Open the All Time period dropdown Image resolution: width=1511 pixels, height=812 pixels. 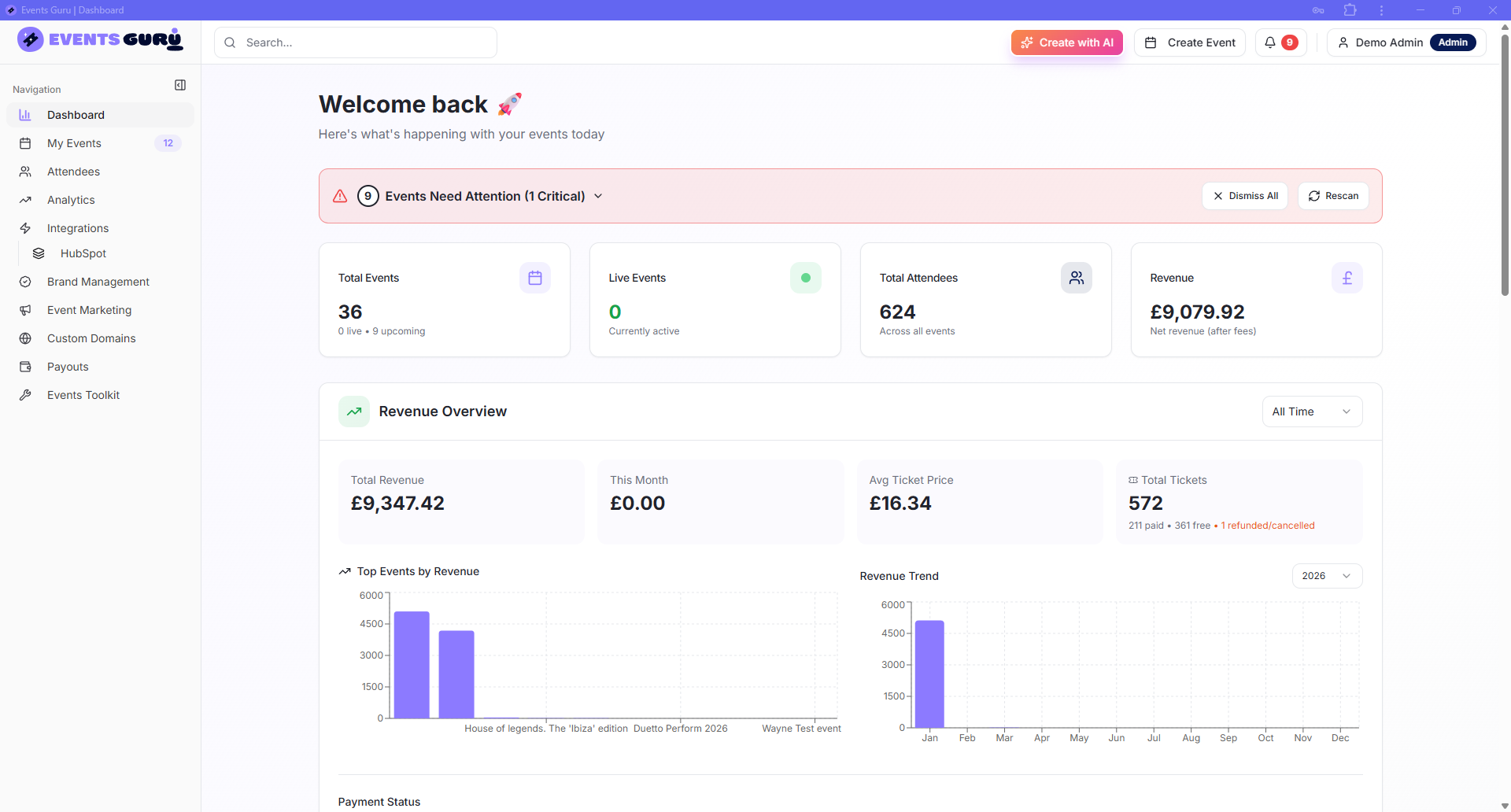point(1312,412)
